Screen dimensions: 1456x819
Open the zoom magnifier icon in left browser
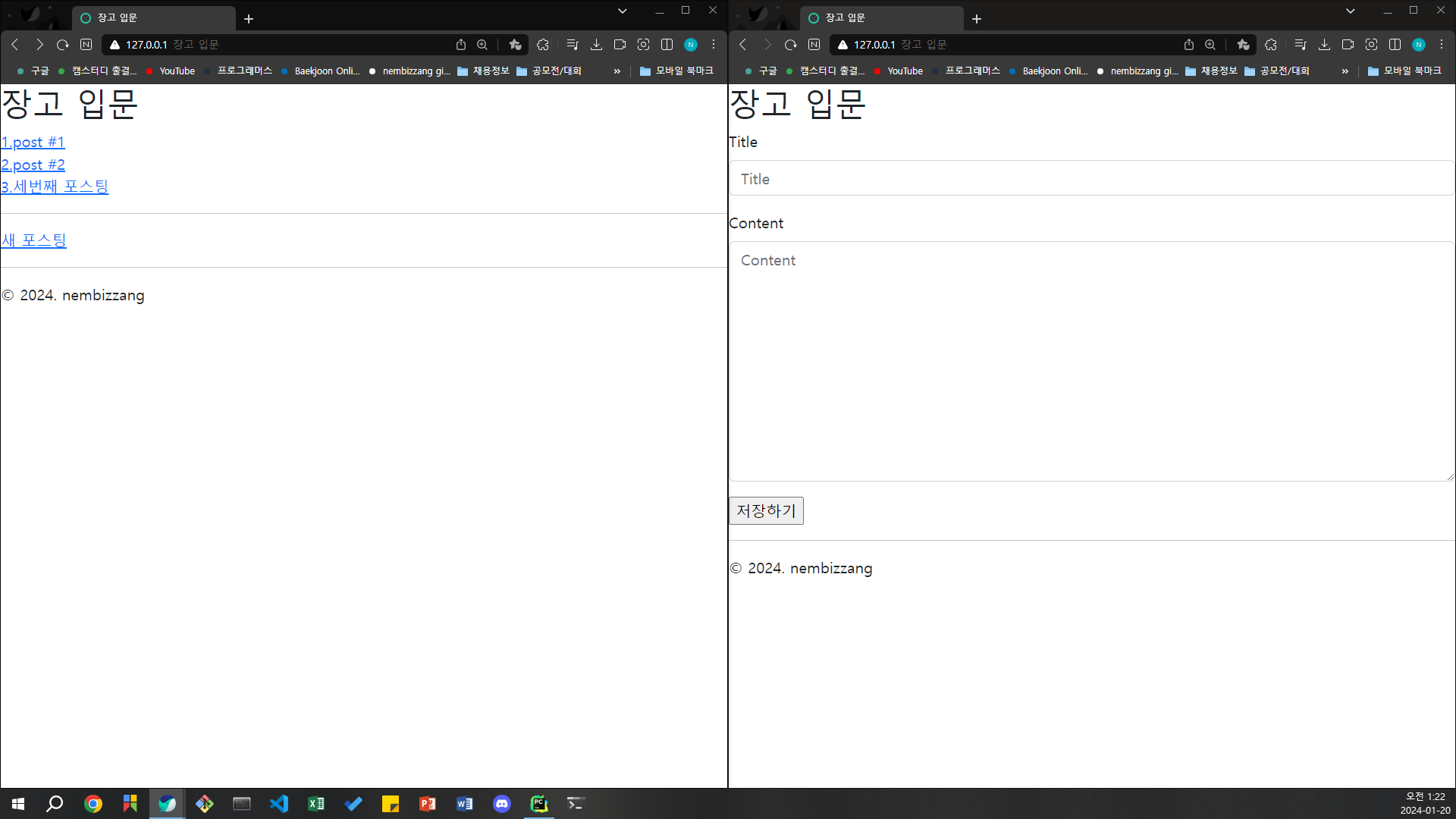(482, 45)
